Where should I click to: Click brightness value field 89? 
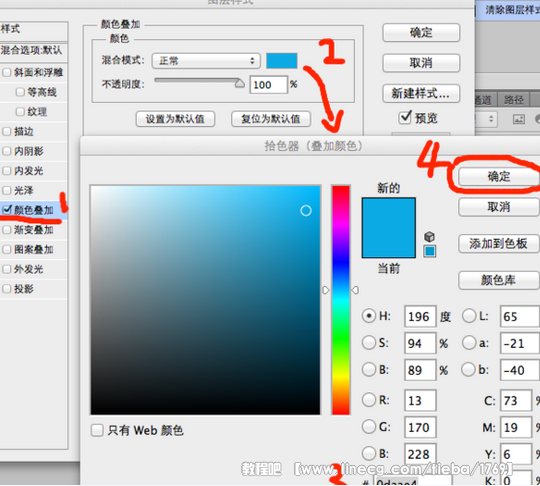click(420, 370)
